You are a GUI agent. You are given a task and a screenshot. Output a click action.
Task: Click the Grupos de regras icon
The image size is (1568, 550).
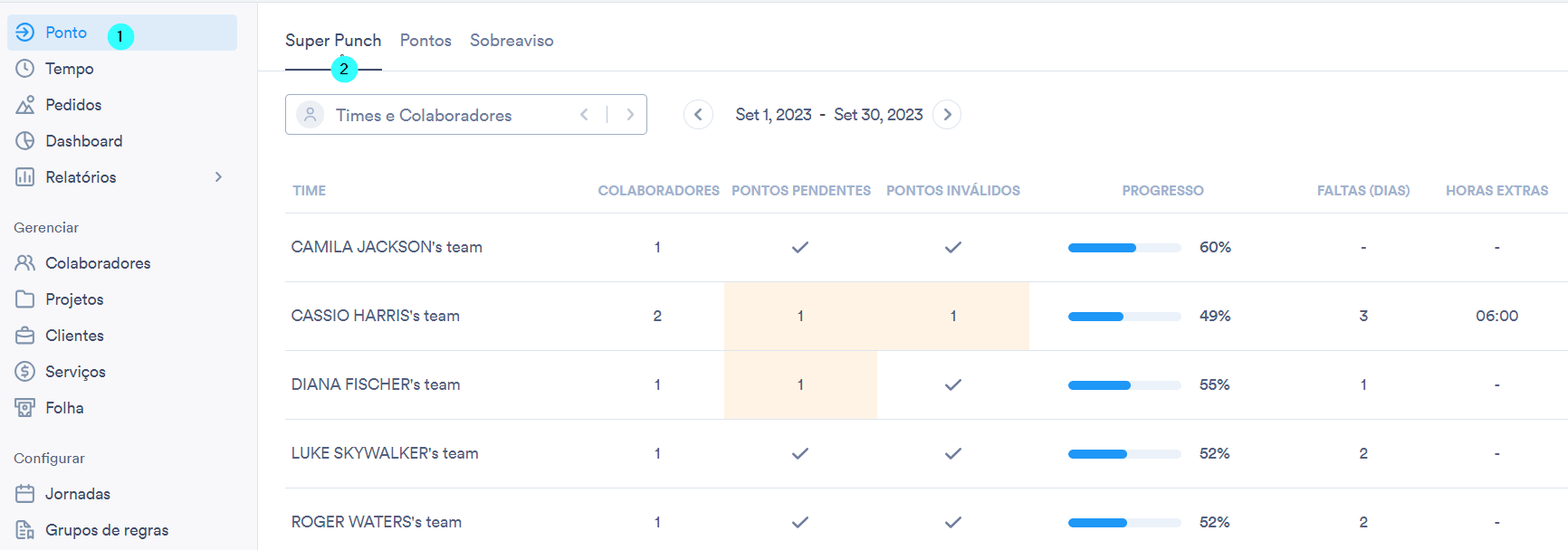25,530
